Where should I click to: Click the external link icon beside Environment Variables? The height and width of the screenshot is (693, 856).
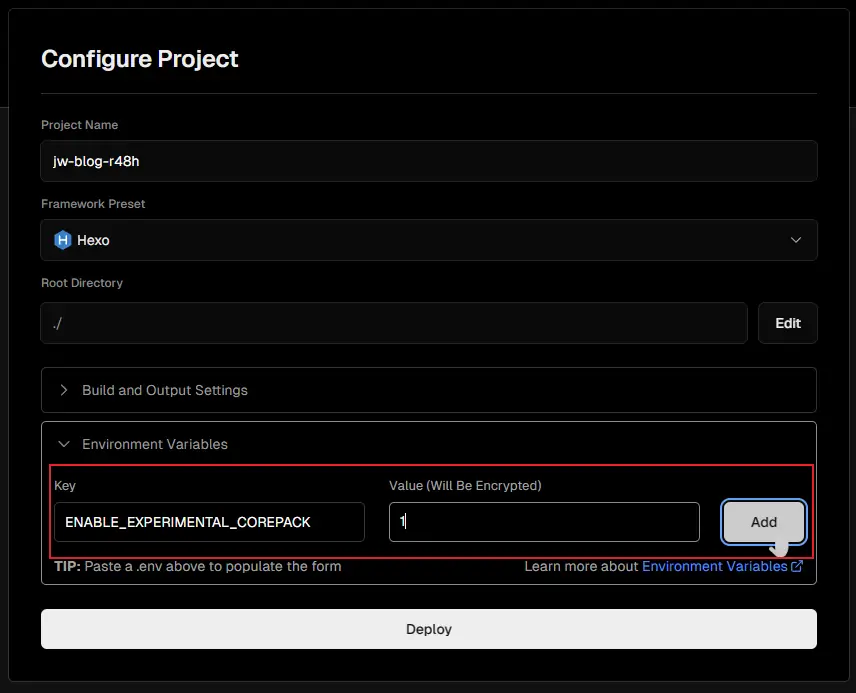pyautogui.click(x=797, y=567)
